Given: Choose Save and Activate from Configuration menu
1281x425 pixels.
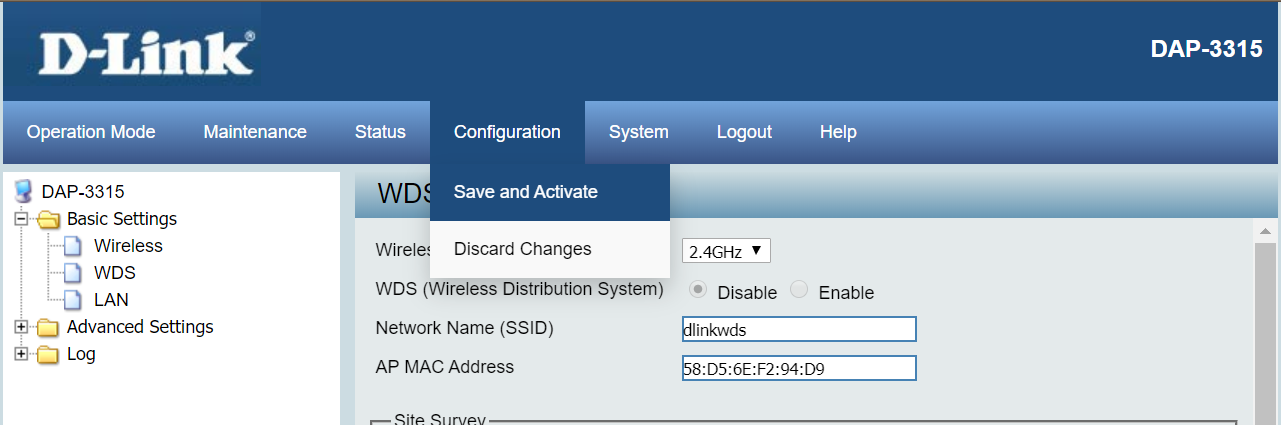Looking at the screenshot, I should point(526,192).
